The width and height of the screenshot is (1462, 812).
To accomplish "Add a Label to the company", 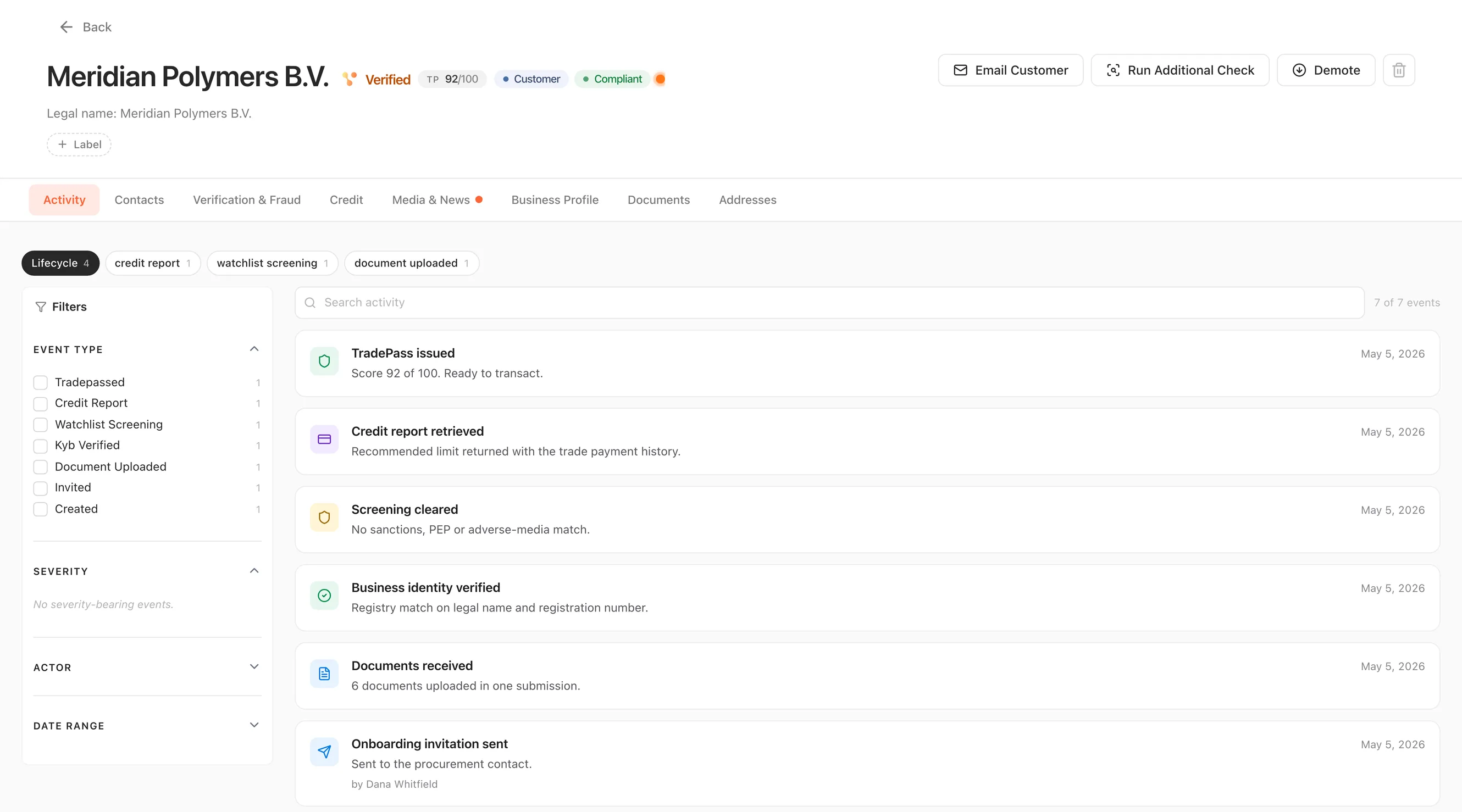I will pos(79,144).
